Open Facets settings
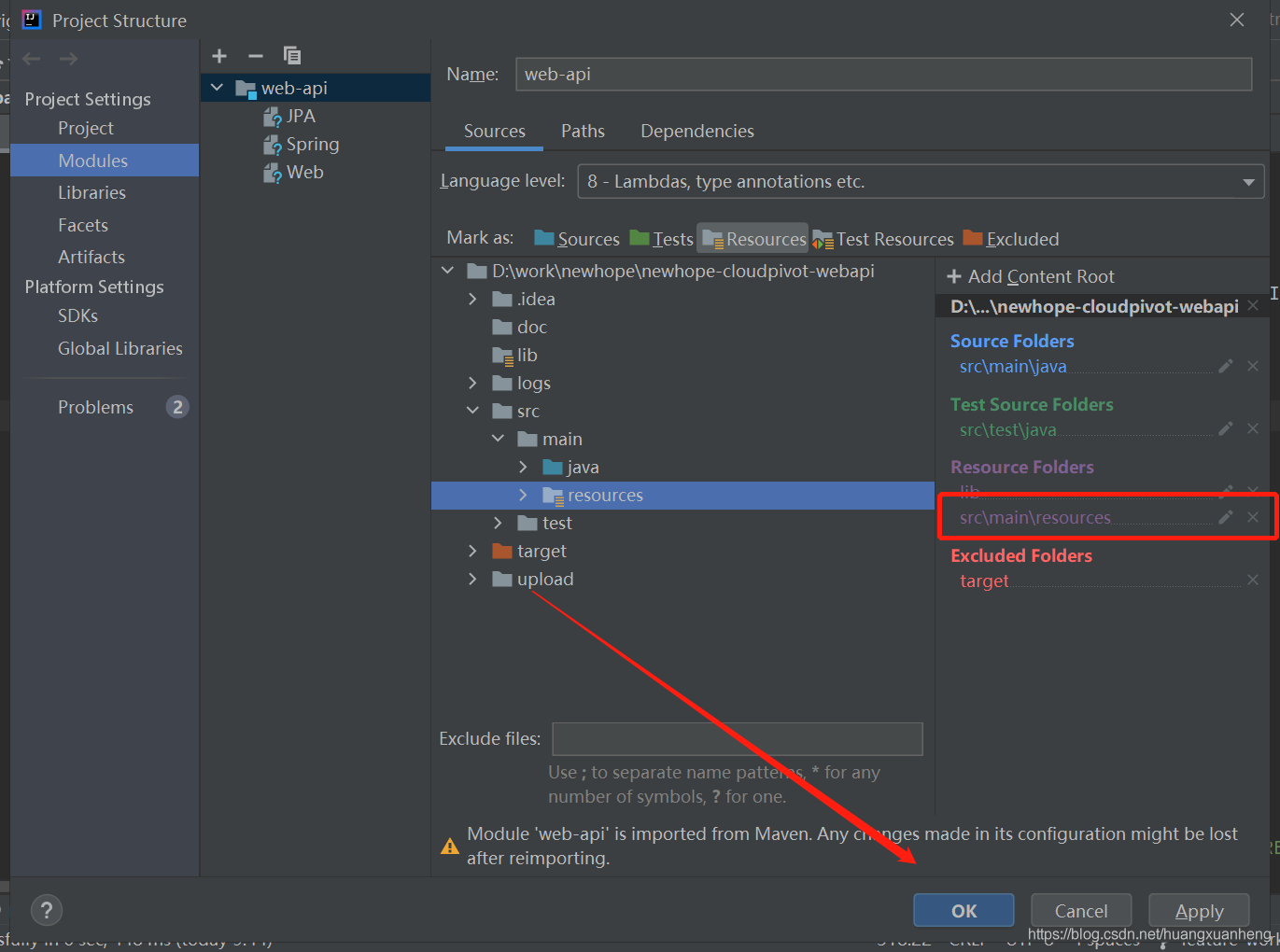This screenshot has width=1280, height=952. click(83, 225)
